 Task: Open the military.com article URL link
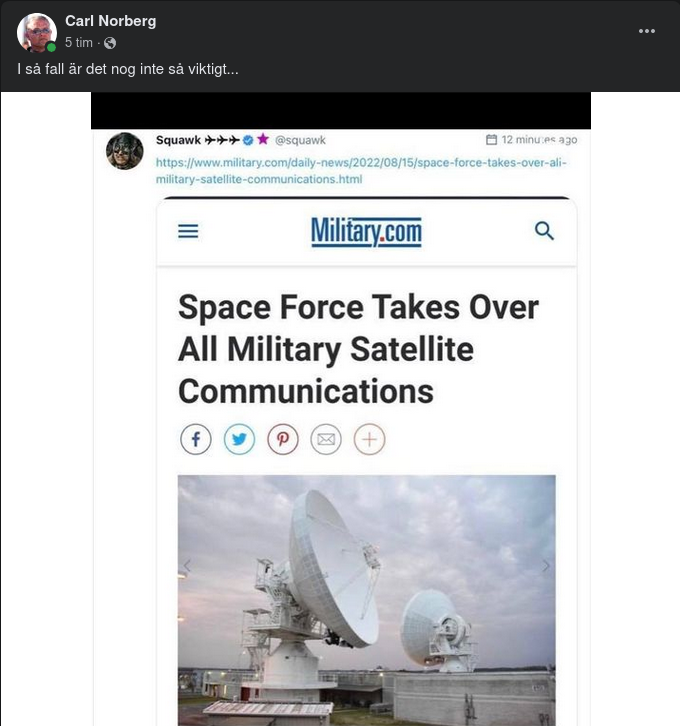360,170
